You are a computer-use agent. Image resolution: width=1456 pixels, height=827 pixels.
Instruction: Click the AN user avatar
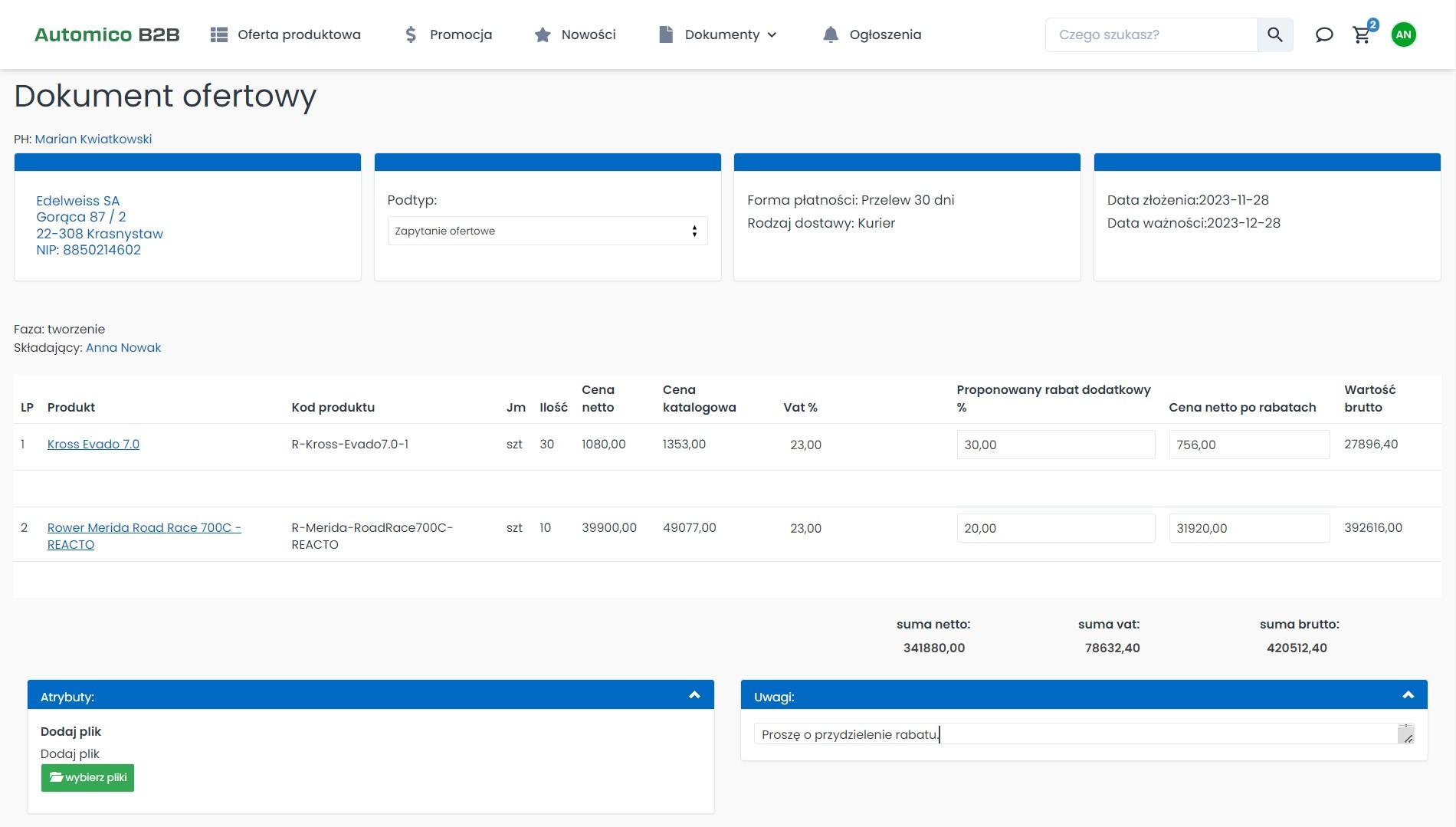1403,34
